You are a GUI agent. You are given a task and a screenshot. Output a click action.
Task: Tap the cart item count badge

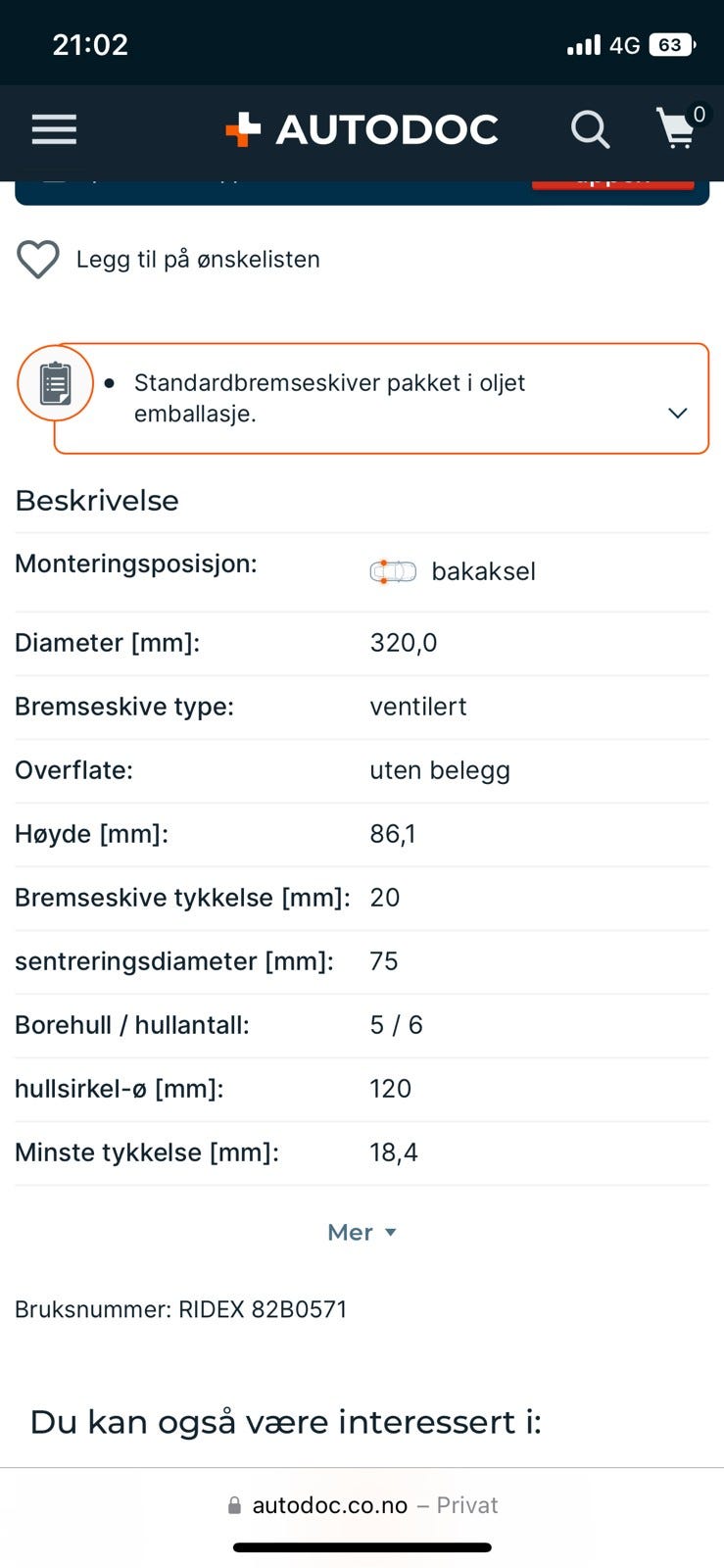click(699, 115)
